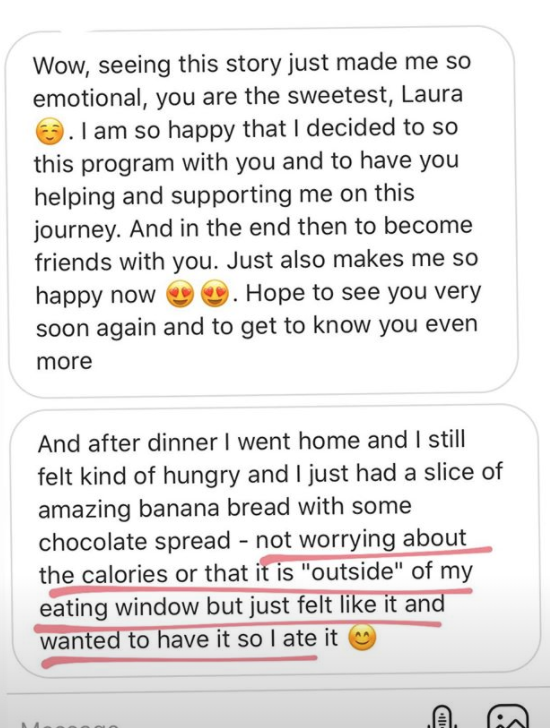
Task: Click the name 'Laura' in the first message
Action: click(x=432, y=94)
